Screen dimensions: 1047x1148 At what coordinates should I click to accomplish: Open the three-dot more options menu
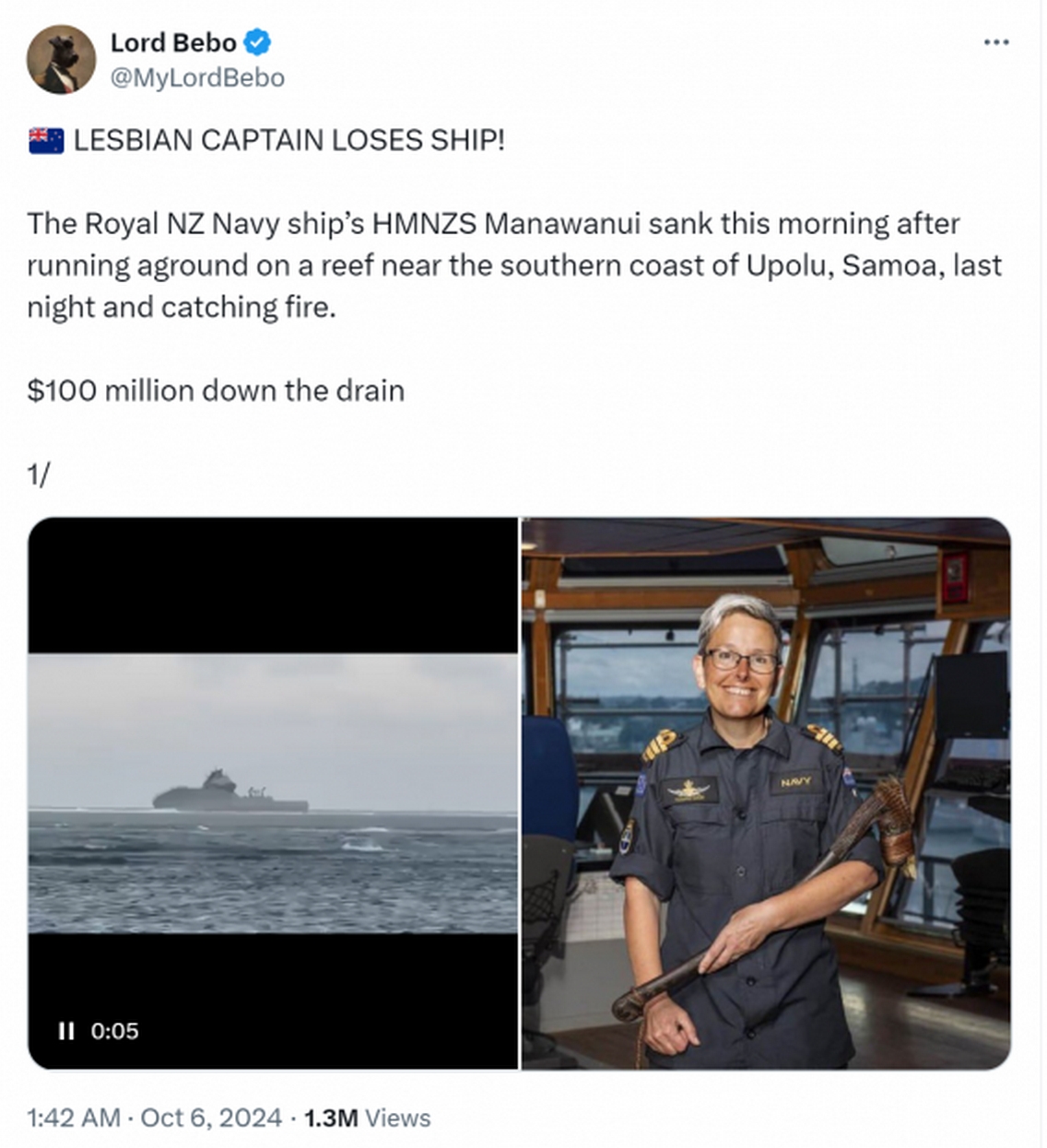coord(995,42)
